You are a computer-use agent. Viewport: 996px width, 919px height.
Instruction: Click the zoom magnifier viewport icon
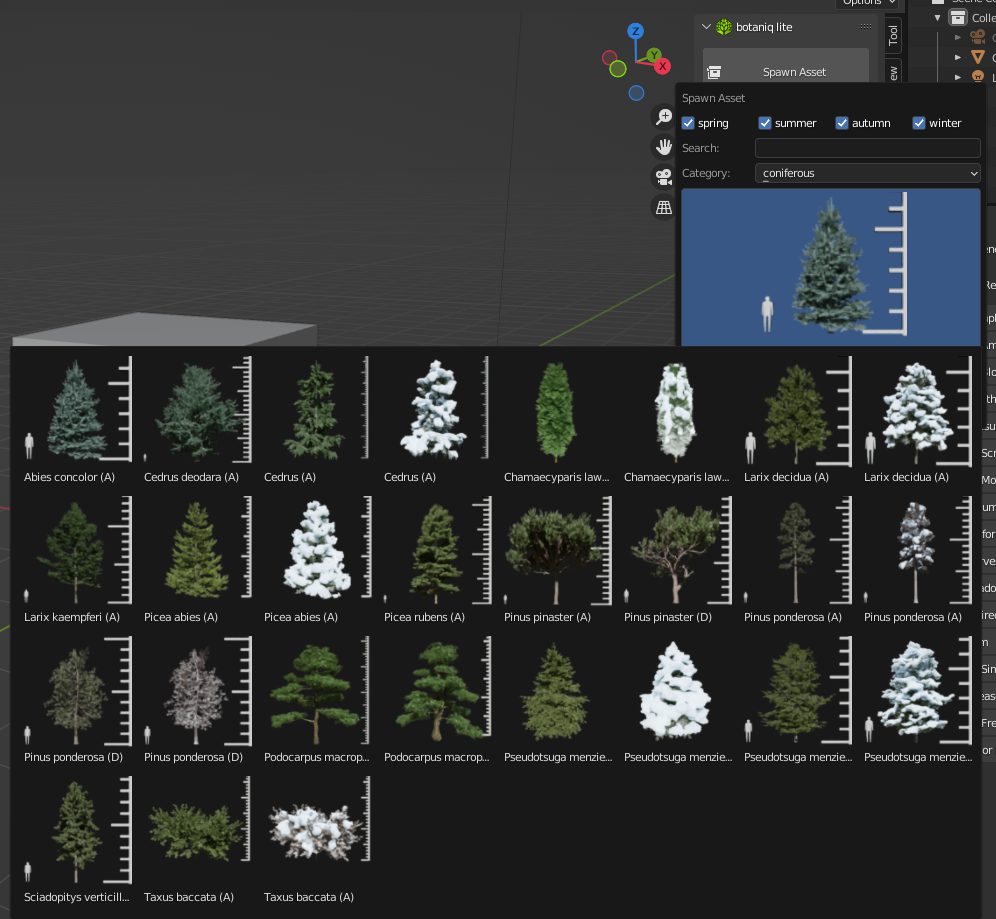[664, 117]
